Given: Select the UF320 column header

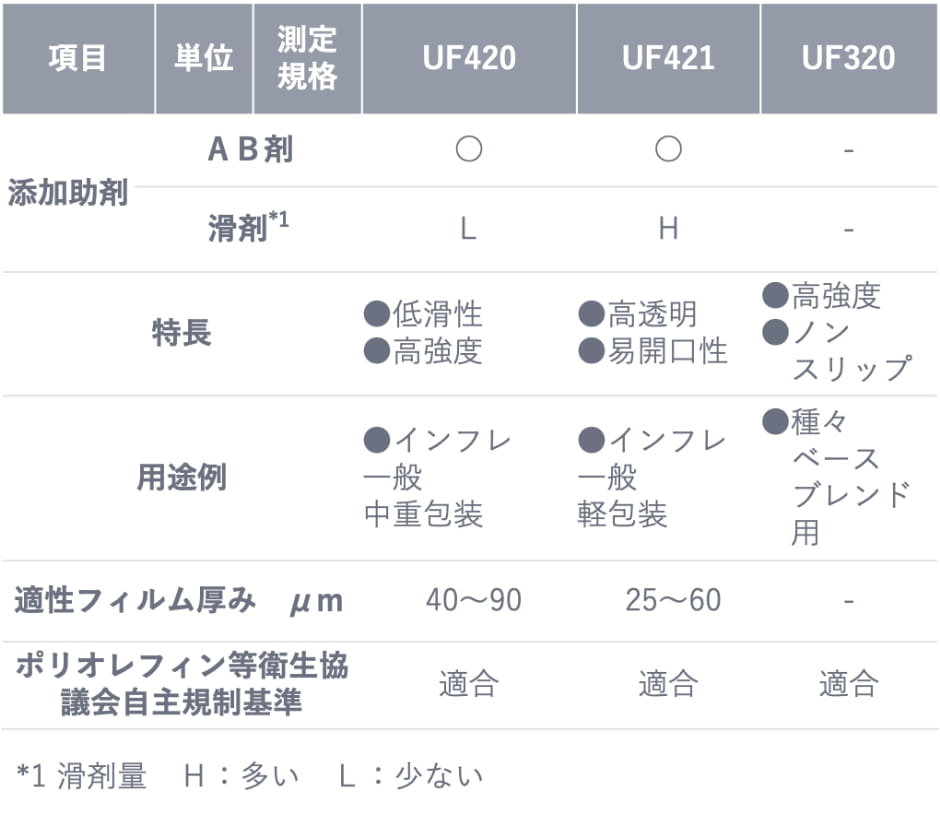Looking at the screenshot, I should (848, 58).
